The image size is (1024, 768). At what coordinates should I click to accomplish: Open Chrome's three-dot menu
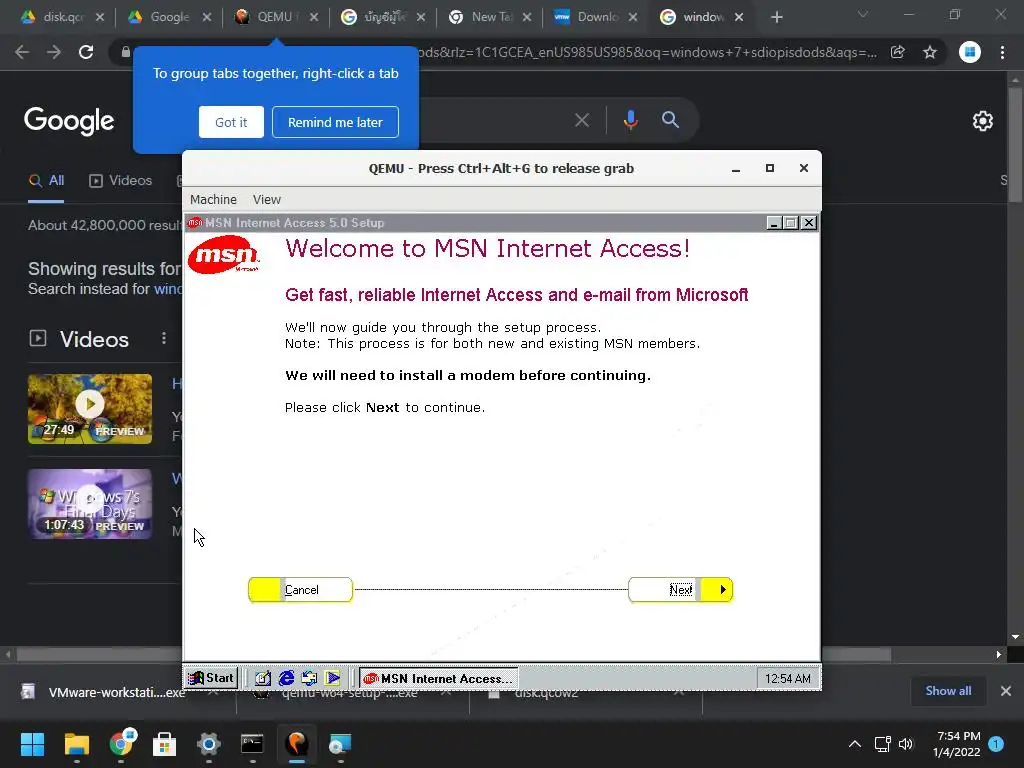1002,52
